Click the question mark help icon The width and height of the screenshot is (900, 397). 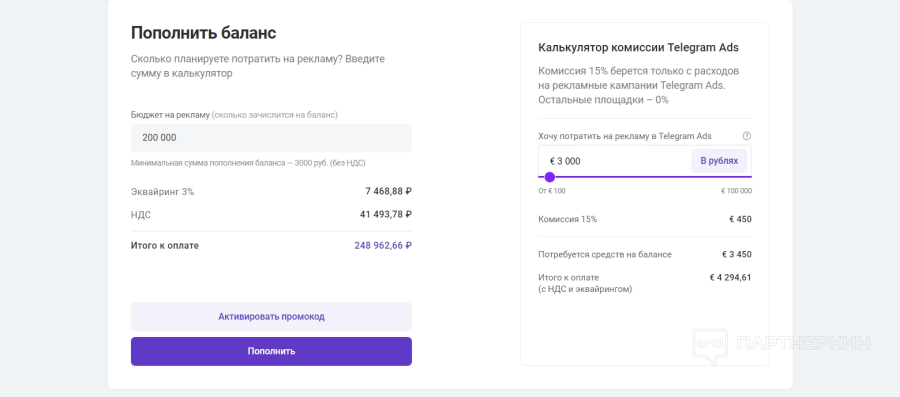point(747,136)
